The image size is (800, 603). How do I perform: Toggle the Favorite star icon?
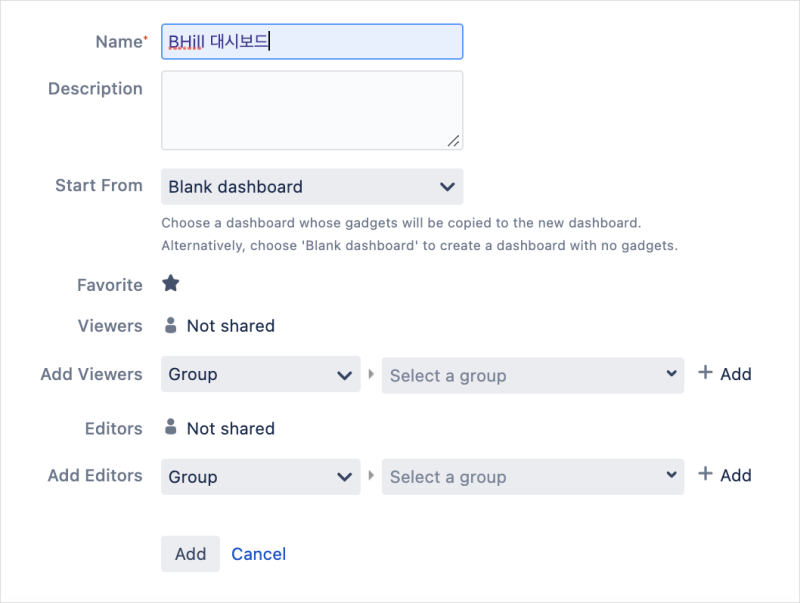(171, 284)
